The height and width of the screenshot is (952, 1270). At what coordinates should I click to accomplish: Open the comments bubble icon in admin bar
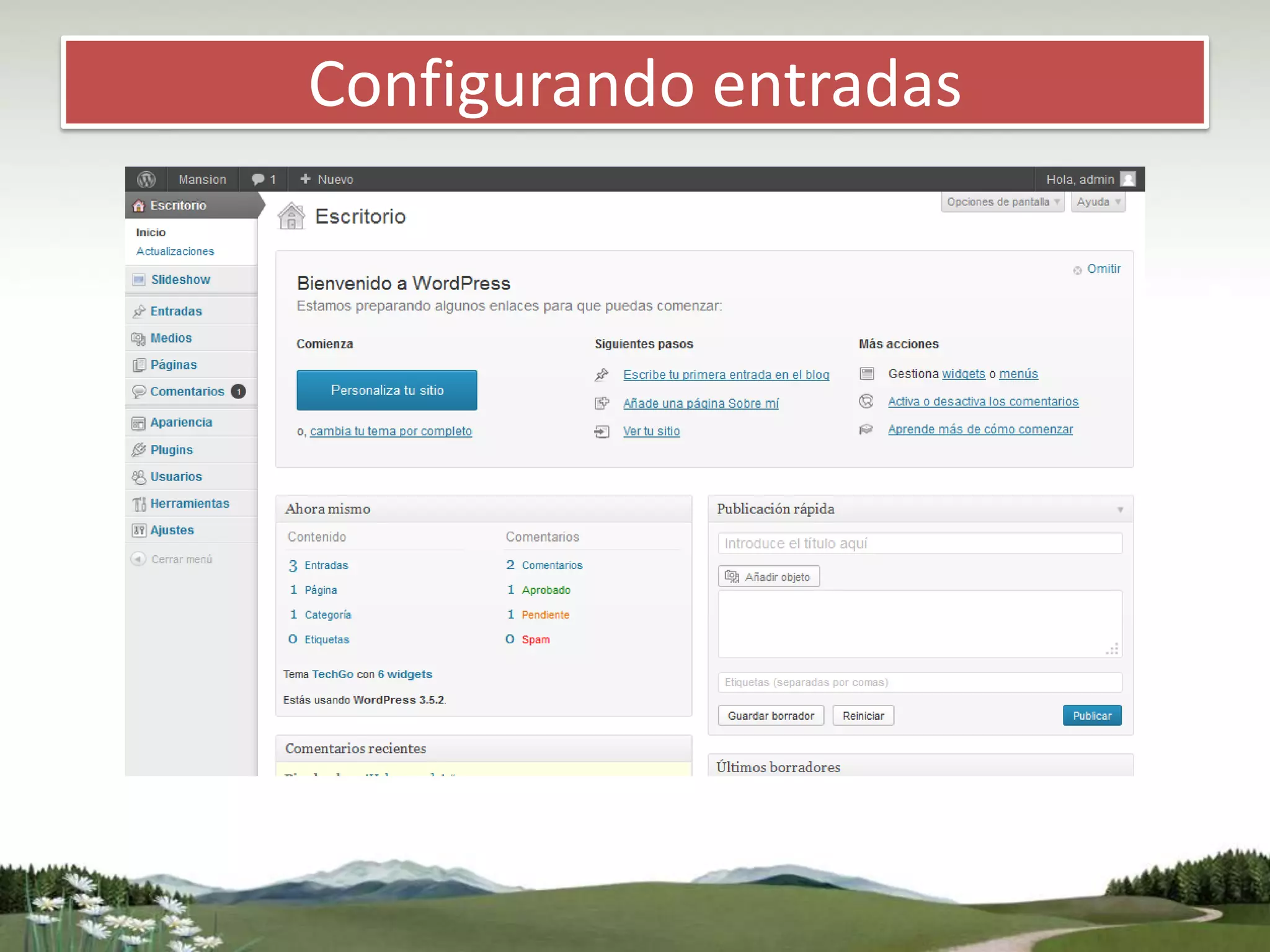(258, 179)
